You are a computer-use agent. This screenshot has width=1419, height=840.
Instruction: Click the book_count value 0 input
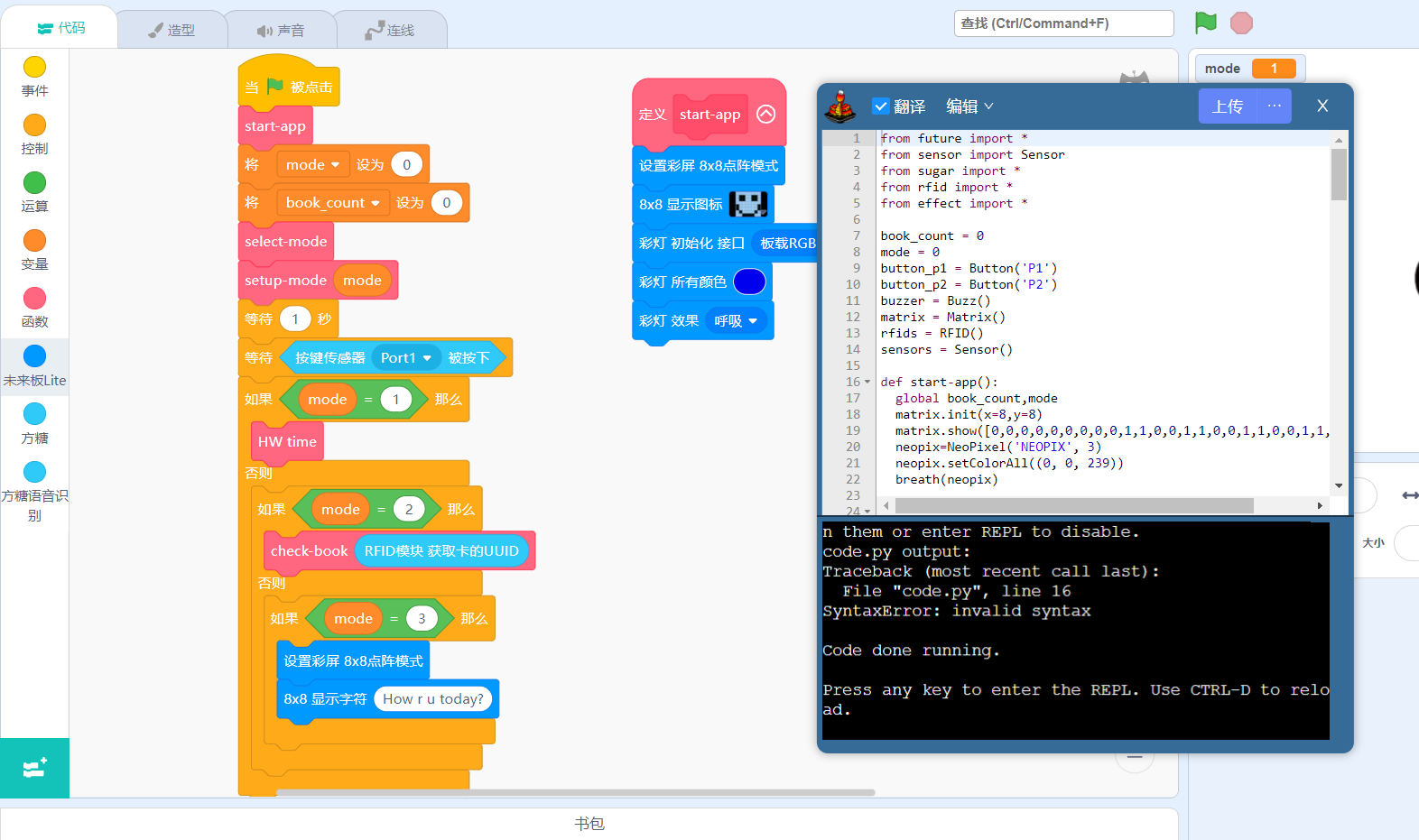click(447, 203)
